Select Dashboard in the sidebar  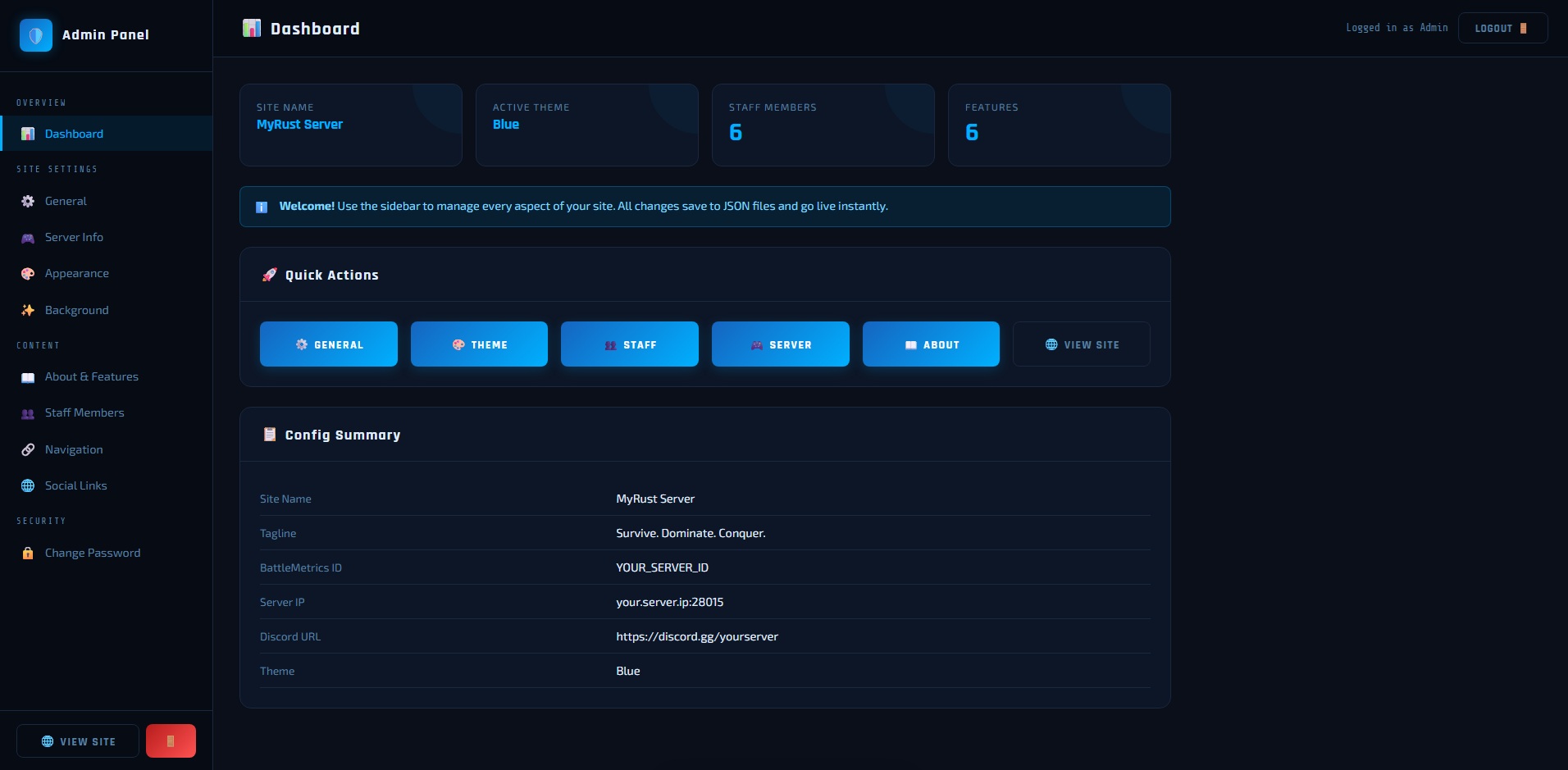74,134
